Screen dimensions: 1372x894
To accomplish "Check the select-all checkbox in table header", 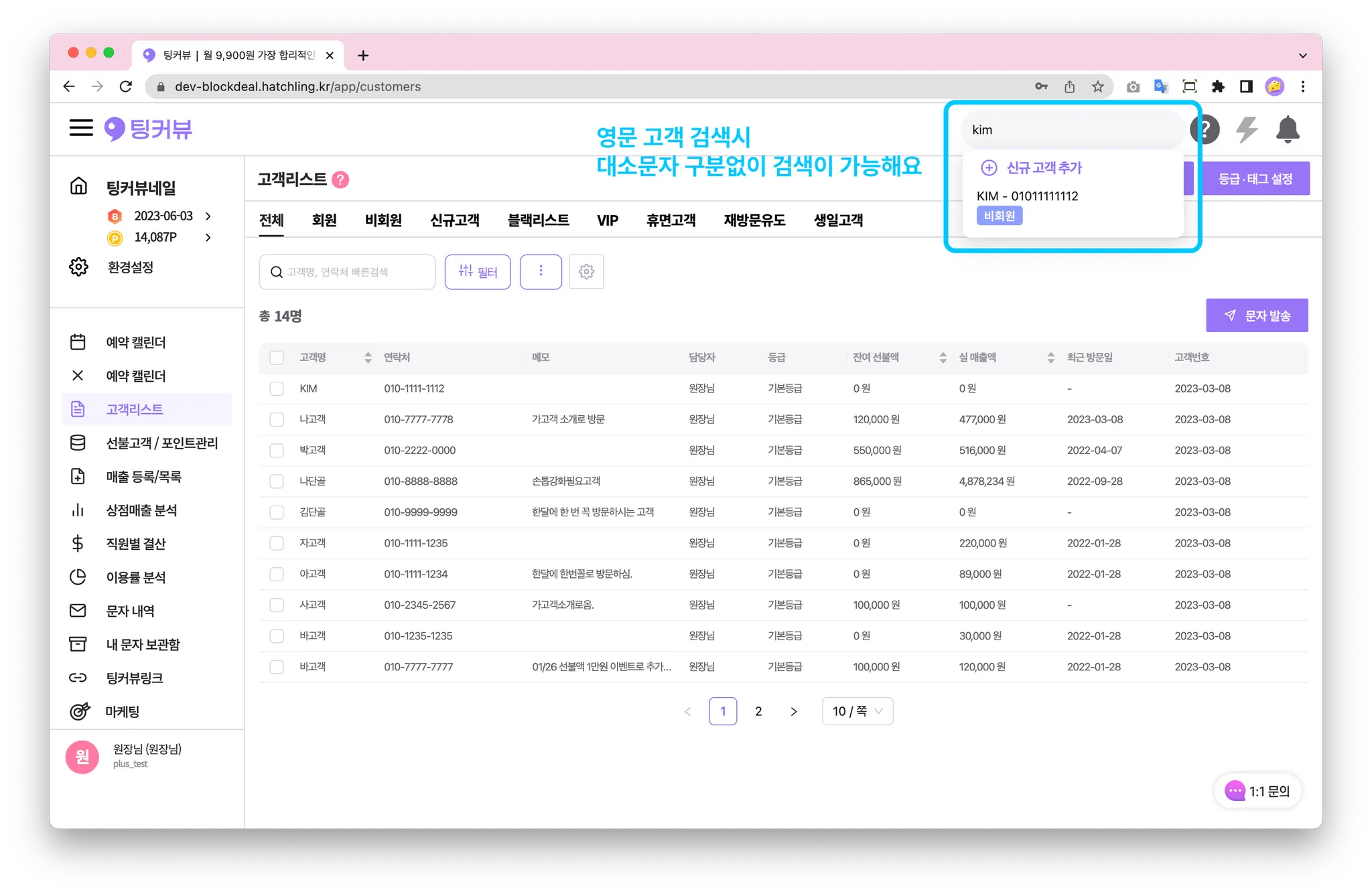I will (277, 358).
